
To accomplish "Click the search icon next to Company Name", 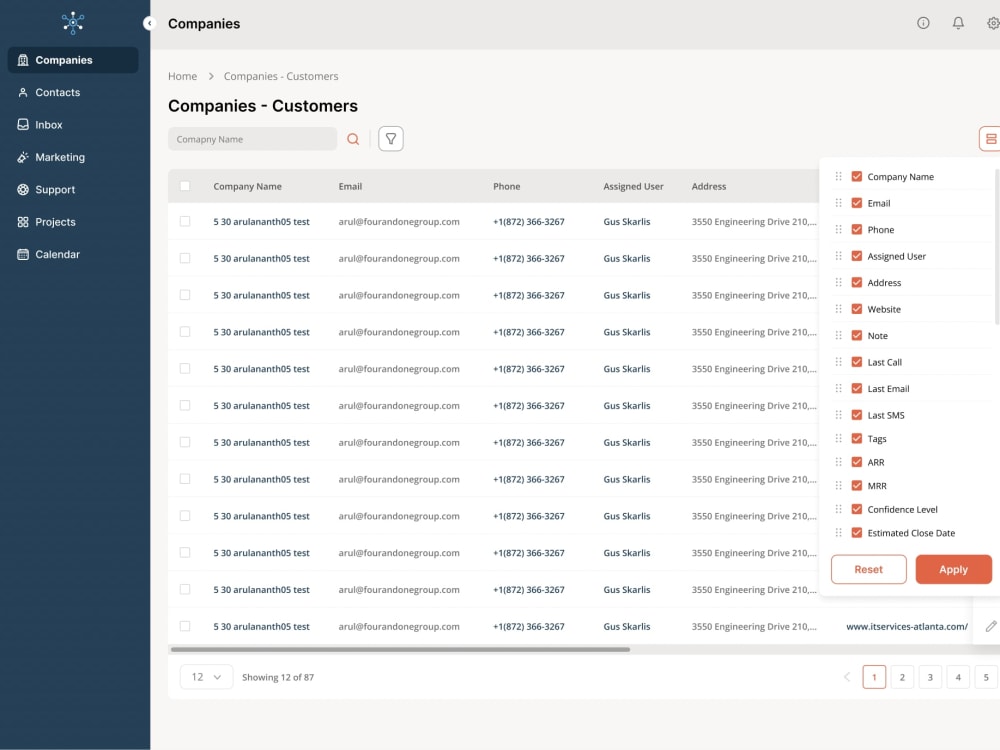I will (353, 138).
